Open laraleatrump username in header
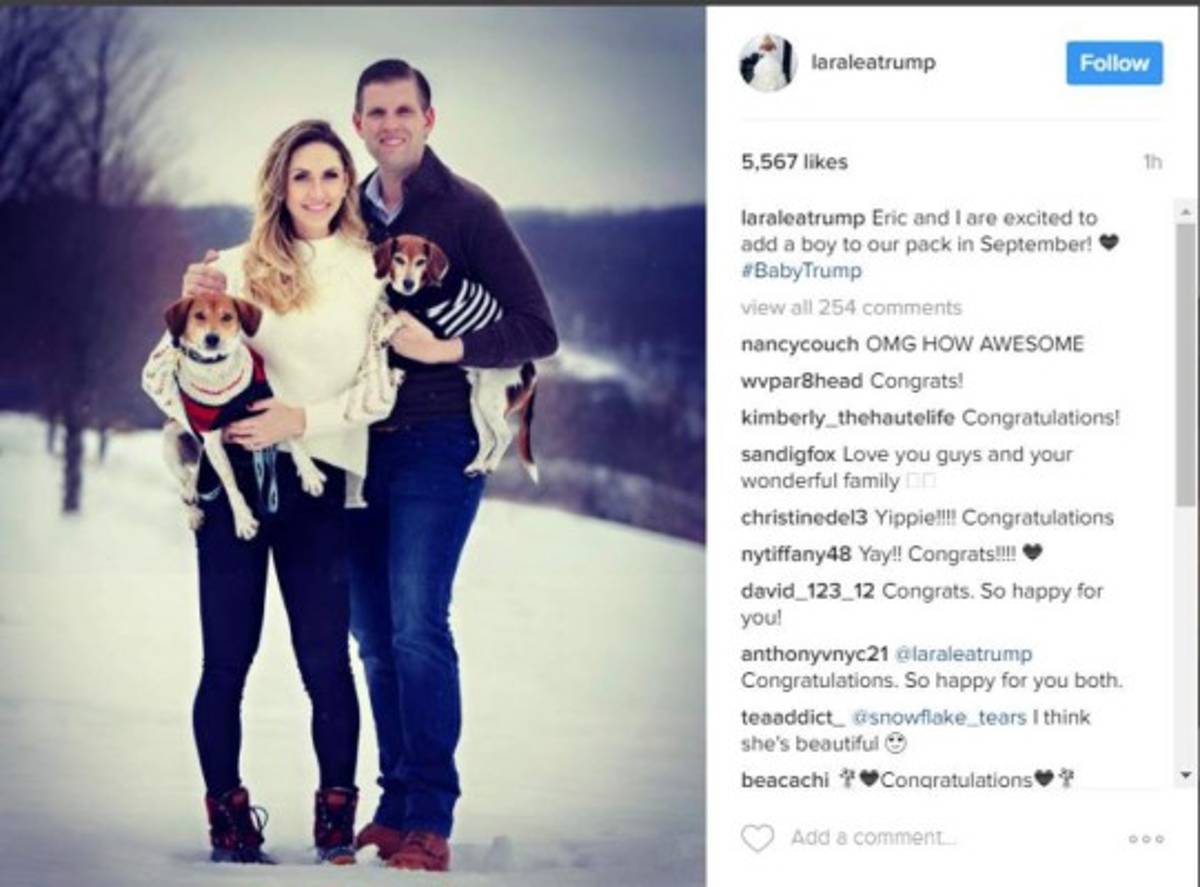This screenshot has width=1200, height=887. (x=872, y=63)
